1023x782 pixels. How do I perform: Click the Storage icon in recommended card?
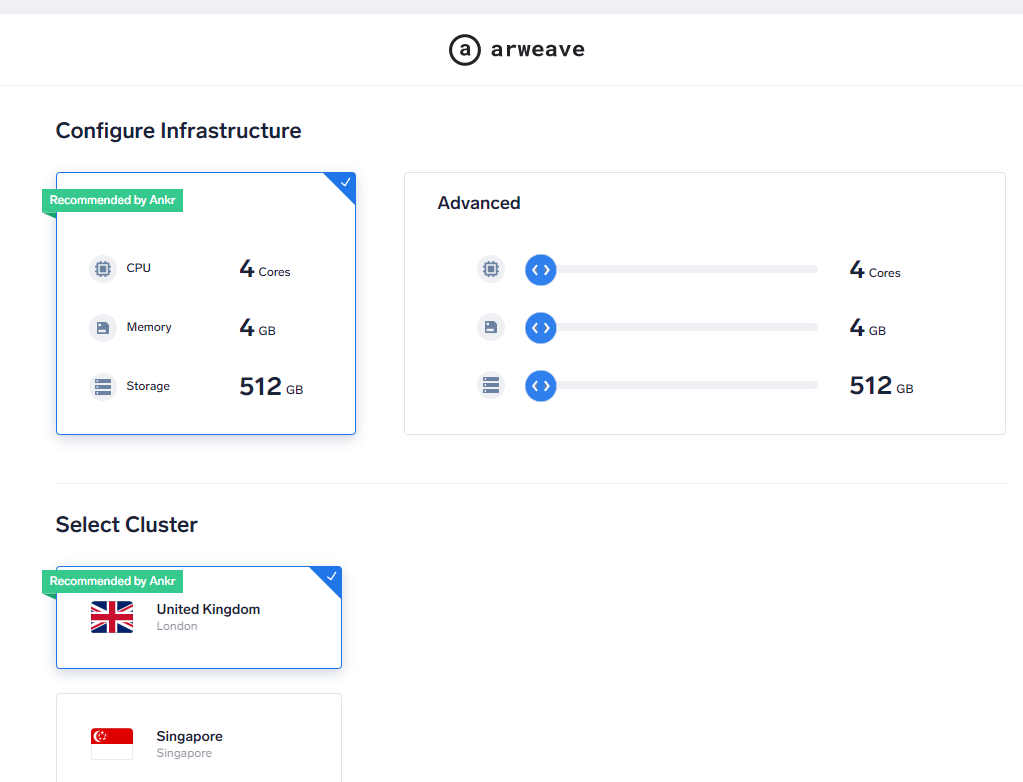click(102, 387)
